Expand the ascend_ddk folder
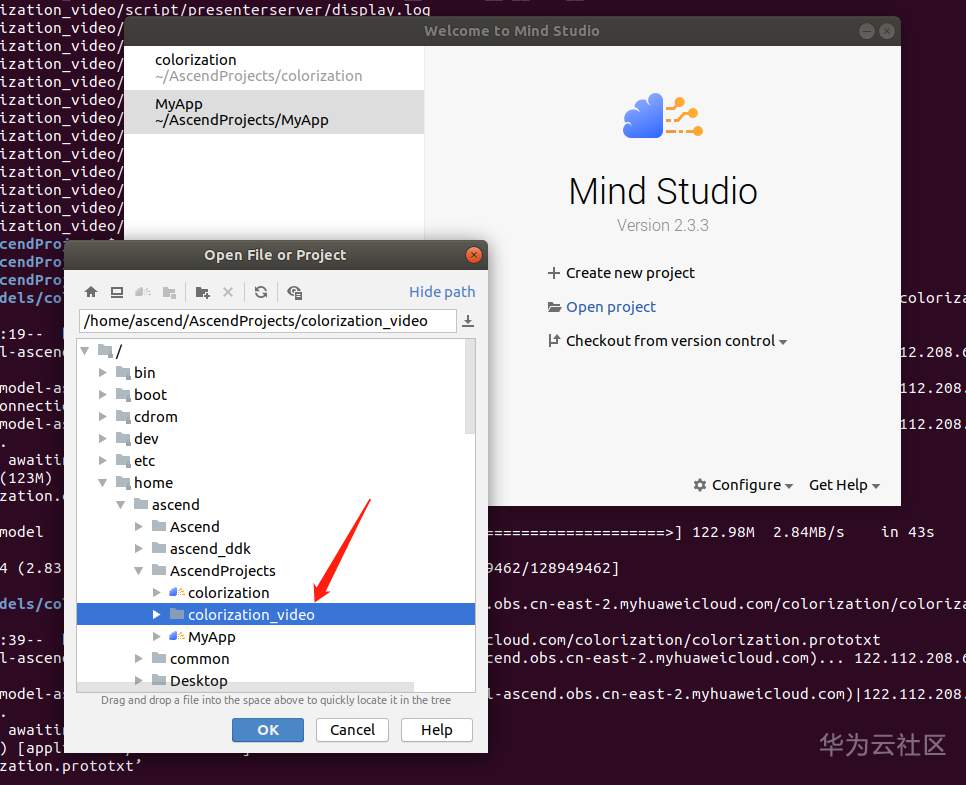Viewport: 966px width, 785px height. (x=139, y=548)
